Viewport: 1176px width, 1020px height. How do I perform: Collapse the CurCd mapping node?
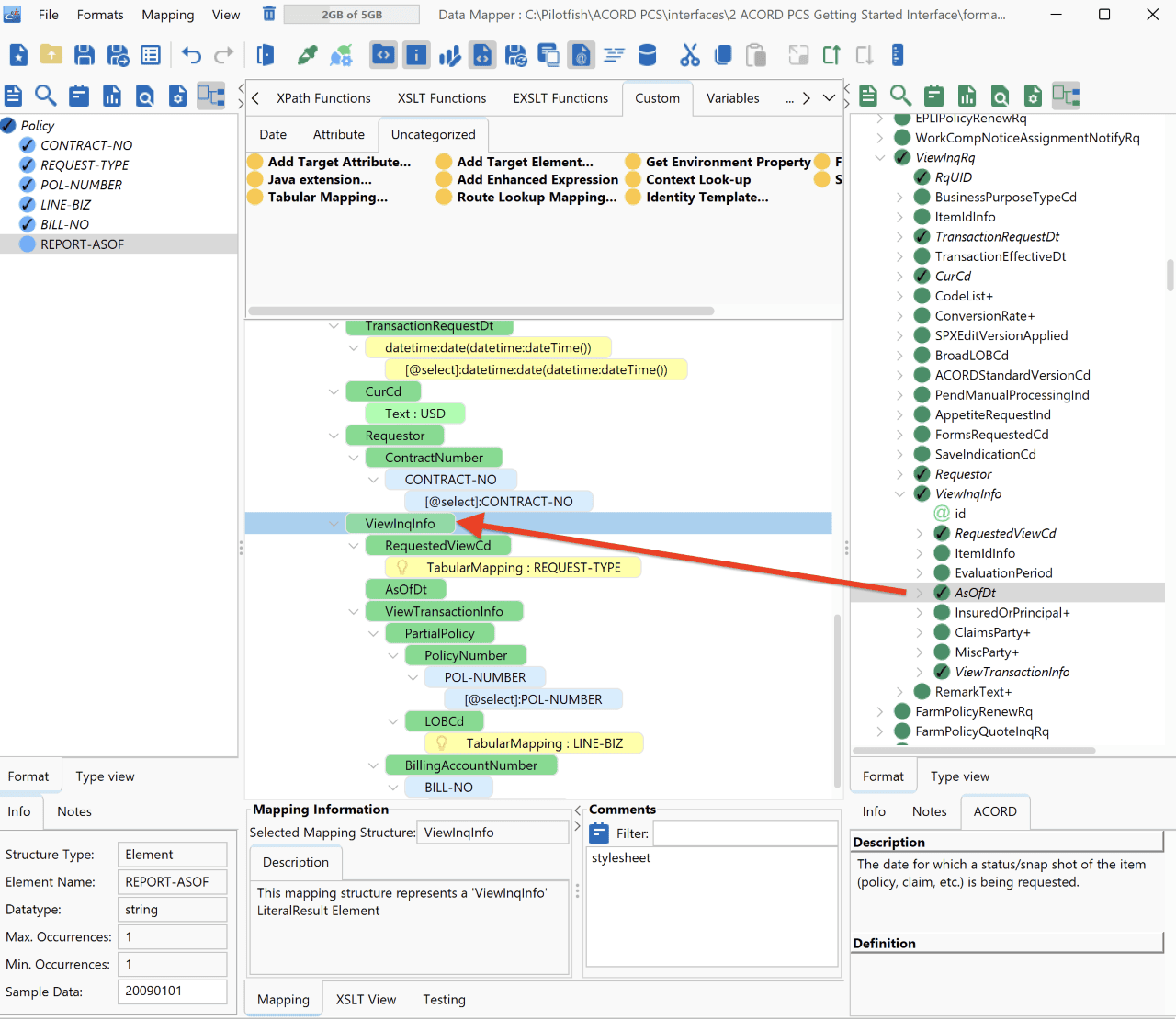(334, 391)
